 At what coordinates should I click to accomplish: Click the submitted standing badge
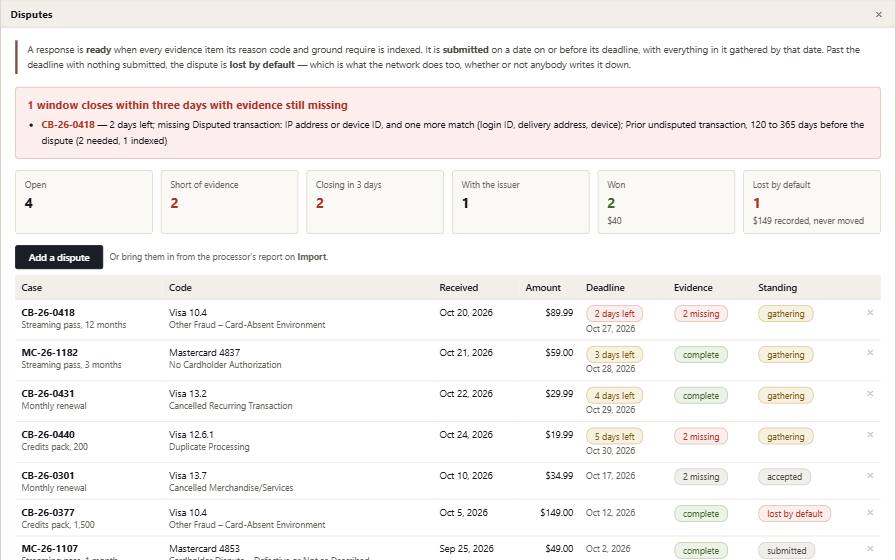786,551
